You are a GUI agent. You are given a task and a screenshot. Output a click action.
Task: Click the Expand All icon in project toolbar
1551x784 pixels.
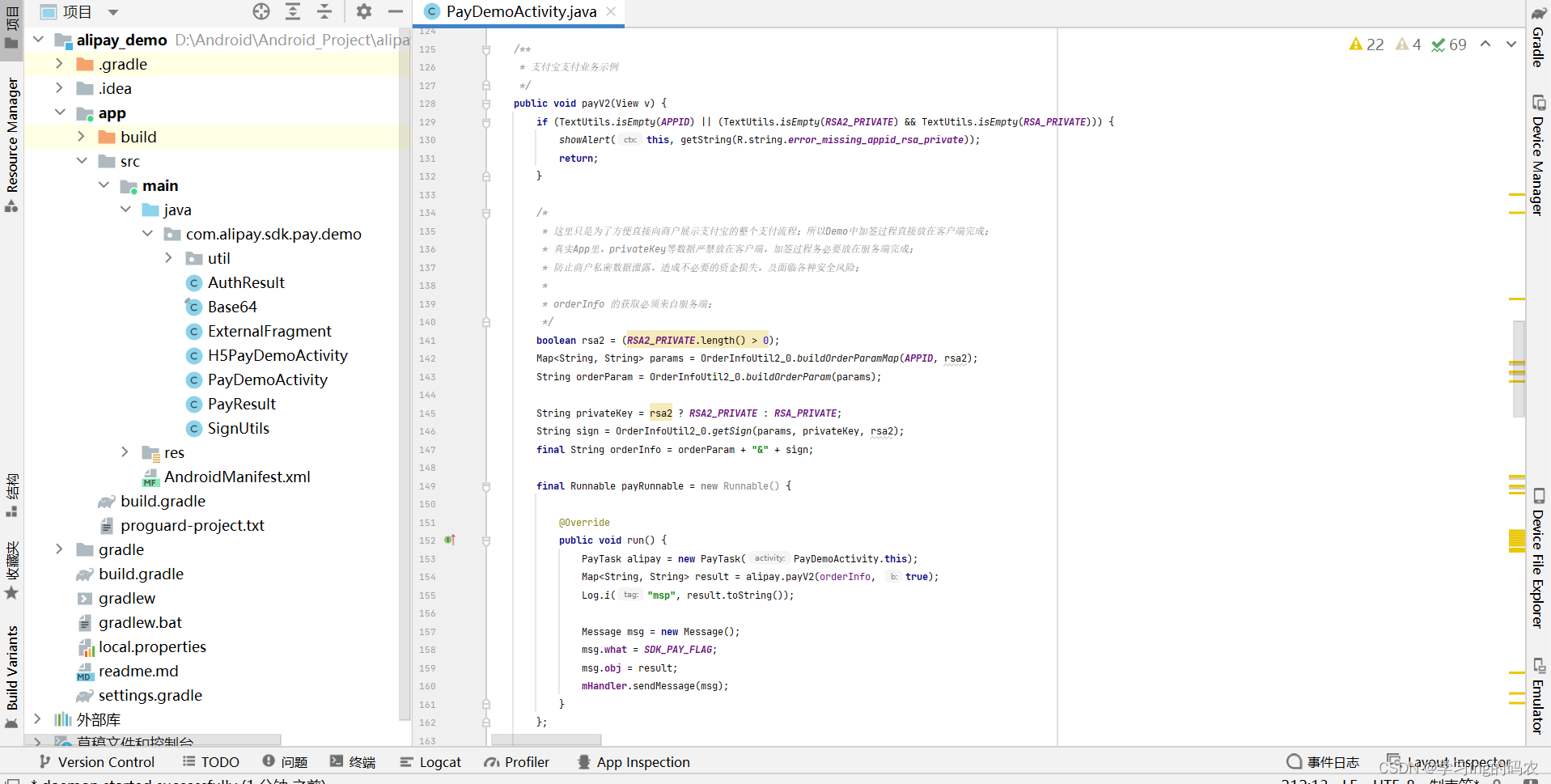[x=293, y=11]
